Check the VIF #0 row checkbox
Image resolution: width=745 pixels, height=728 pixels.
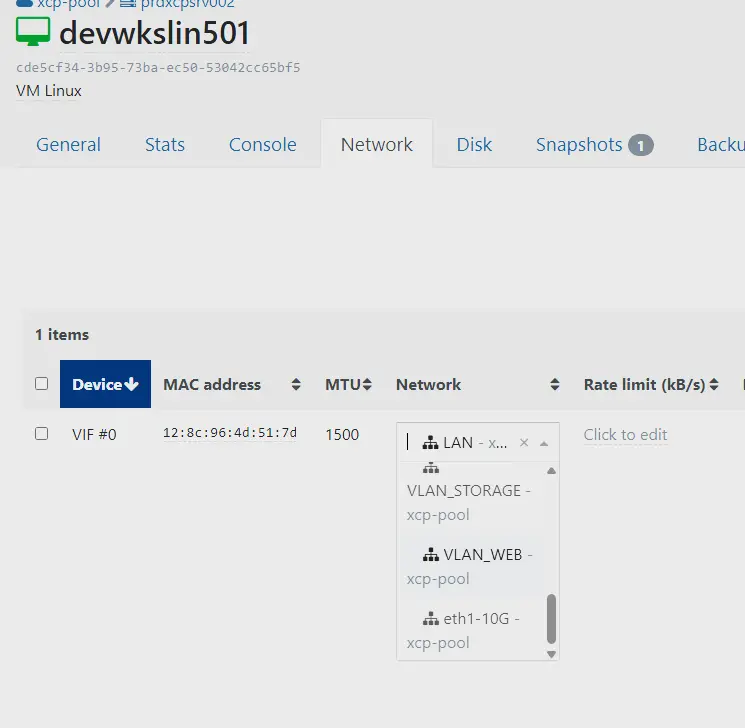(x=41, y=434)
